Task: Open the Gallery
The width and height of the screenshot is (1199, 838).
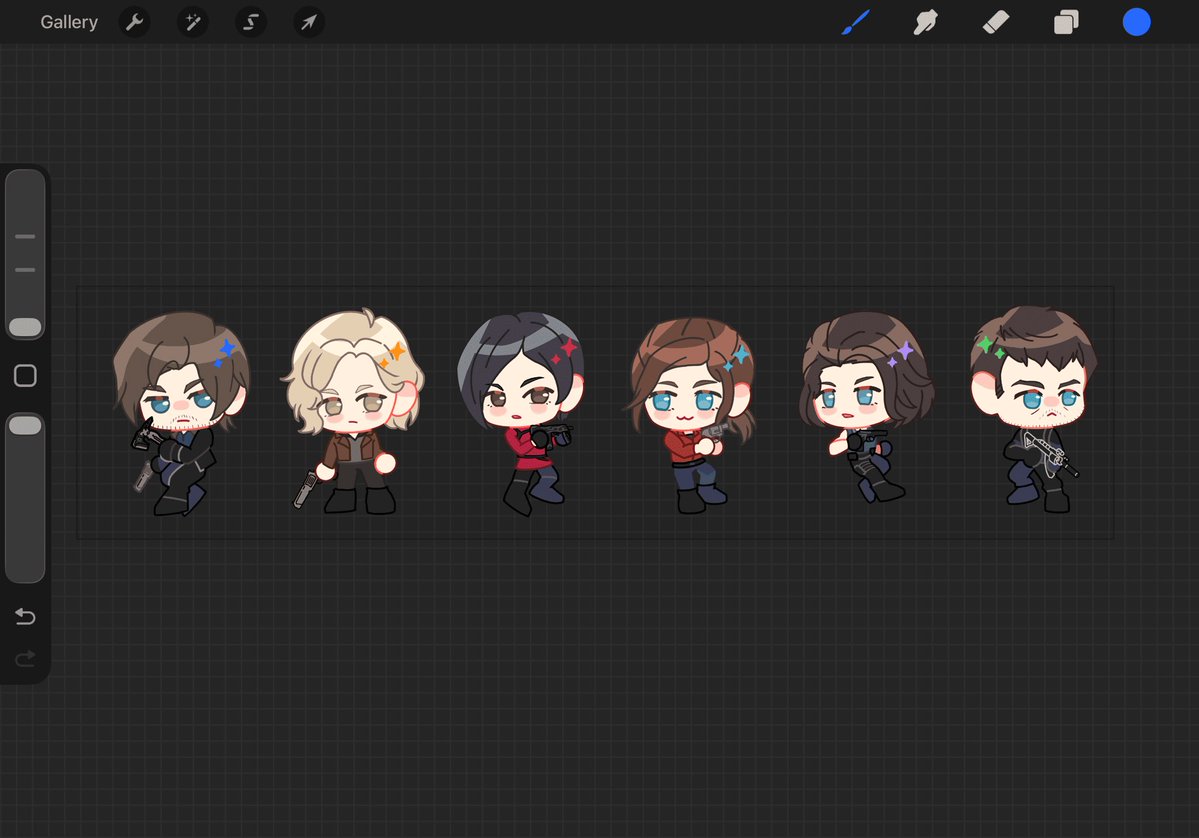Action: point(69,22)
